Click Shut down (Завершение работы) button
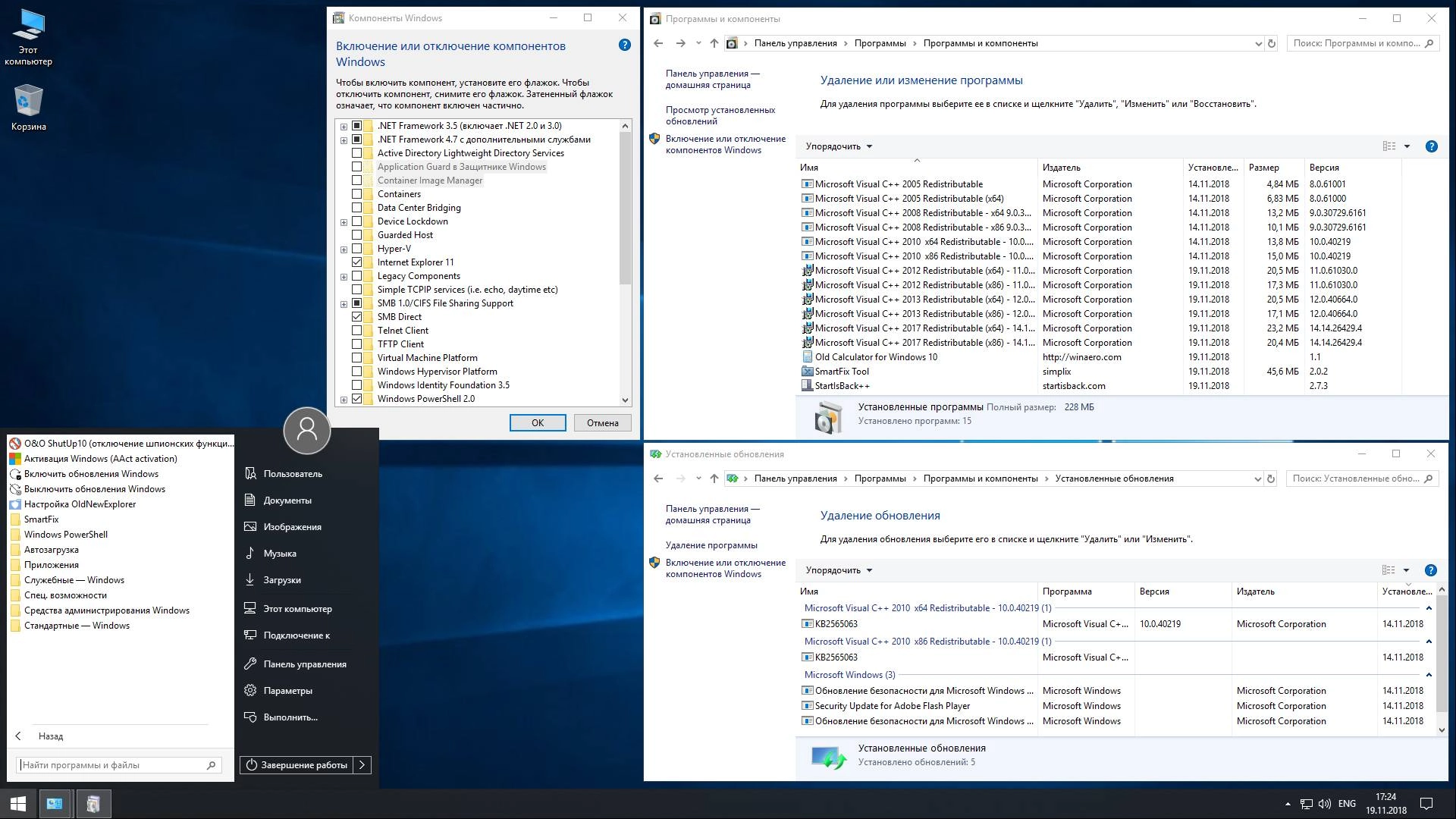This screenshot has height=819, width=1456. tap(297, 765)
